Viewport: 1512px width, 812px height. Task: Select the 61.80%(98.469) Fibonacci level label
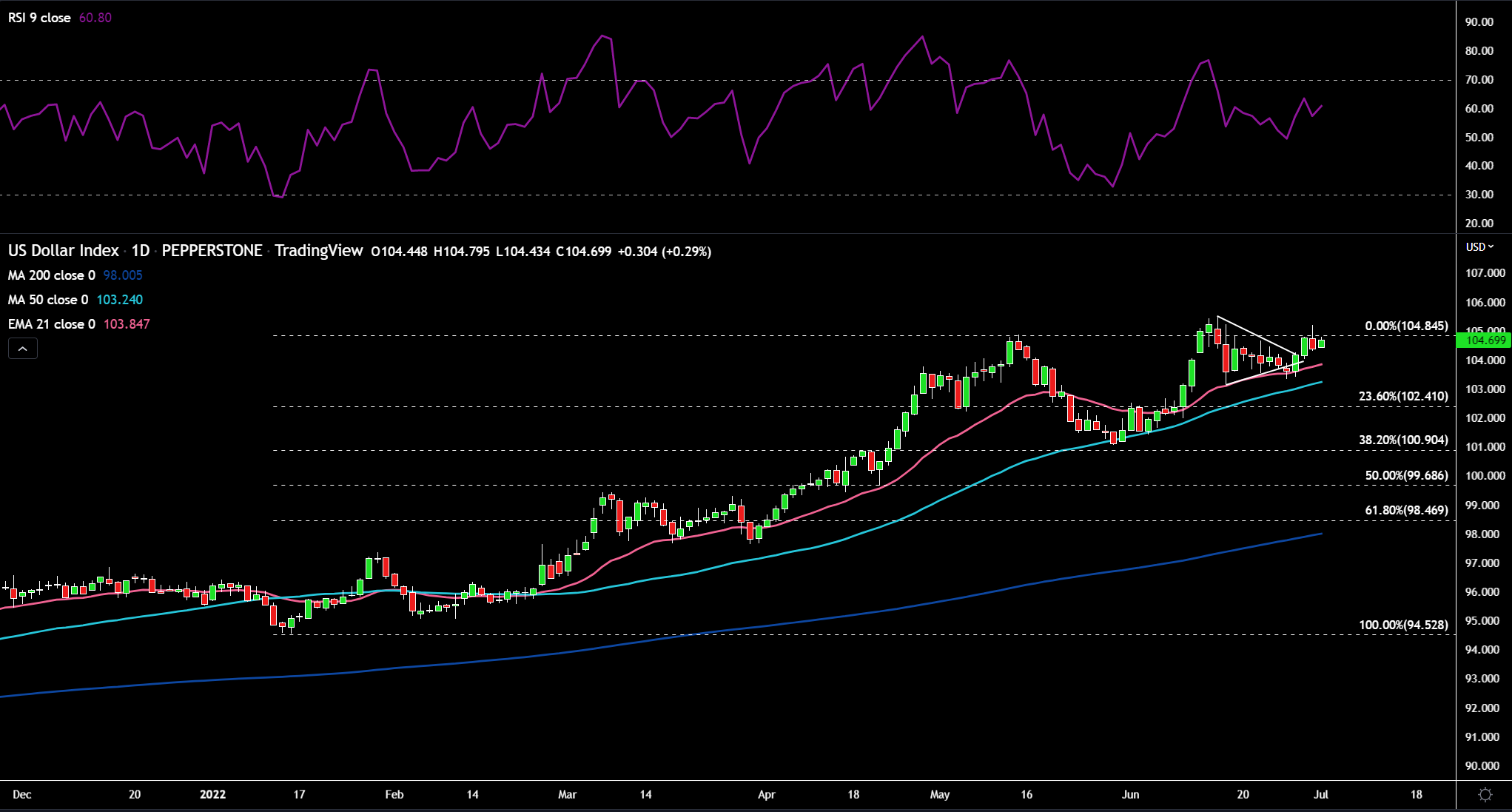click(1406, 510)
